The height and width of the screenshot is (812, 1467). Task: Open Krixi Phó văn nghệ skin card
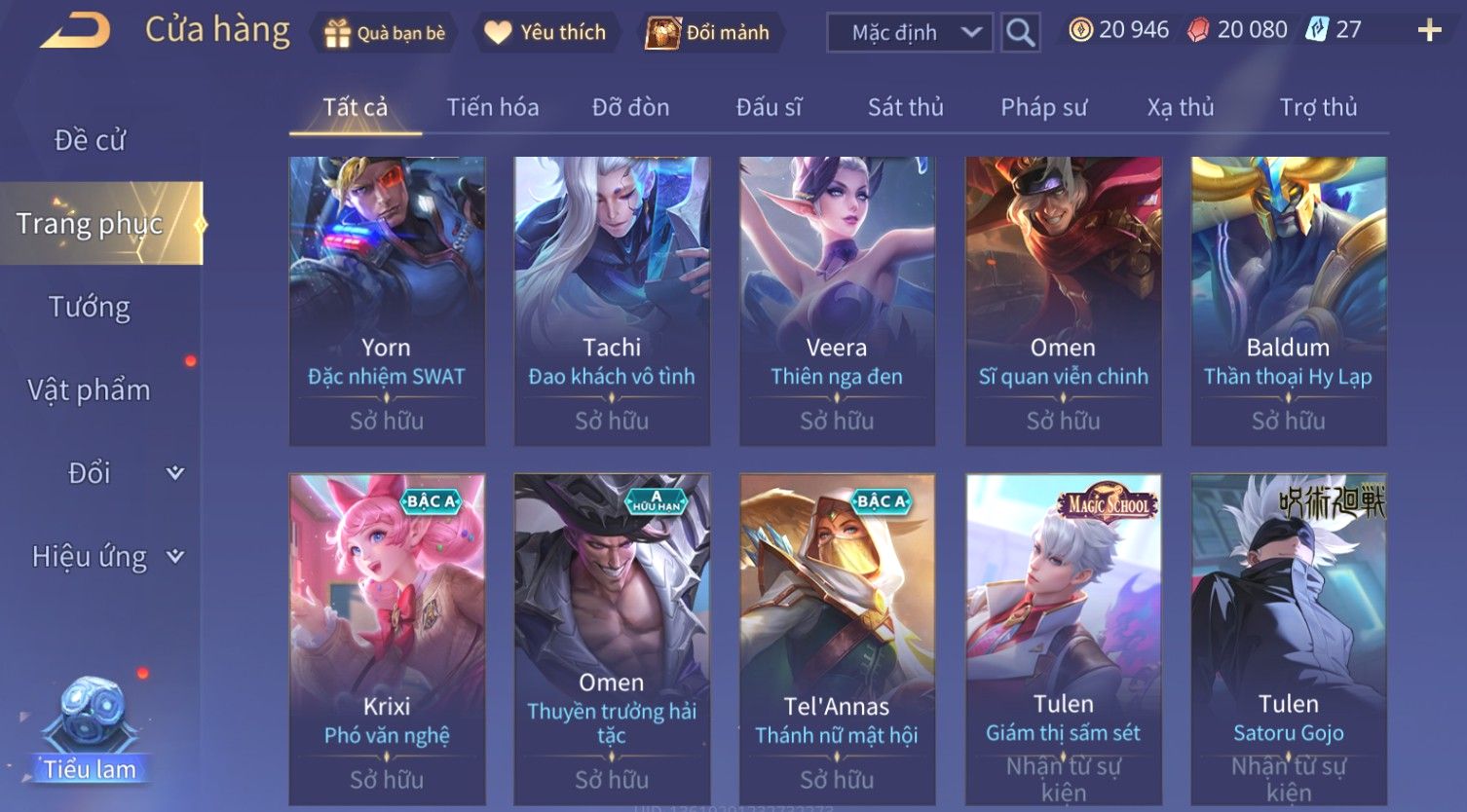point(387,640)
